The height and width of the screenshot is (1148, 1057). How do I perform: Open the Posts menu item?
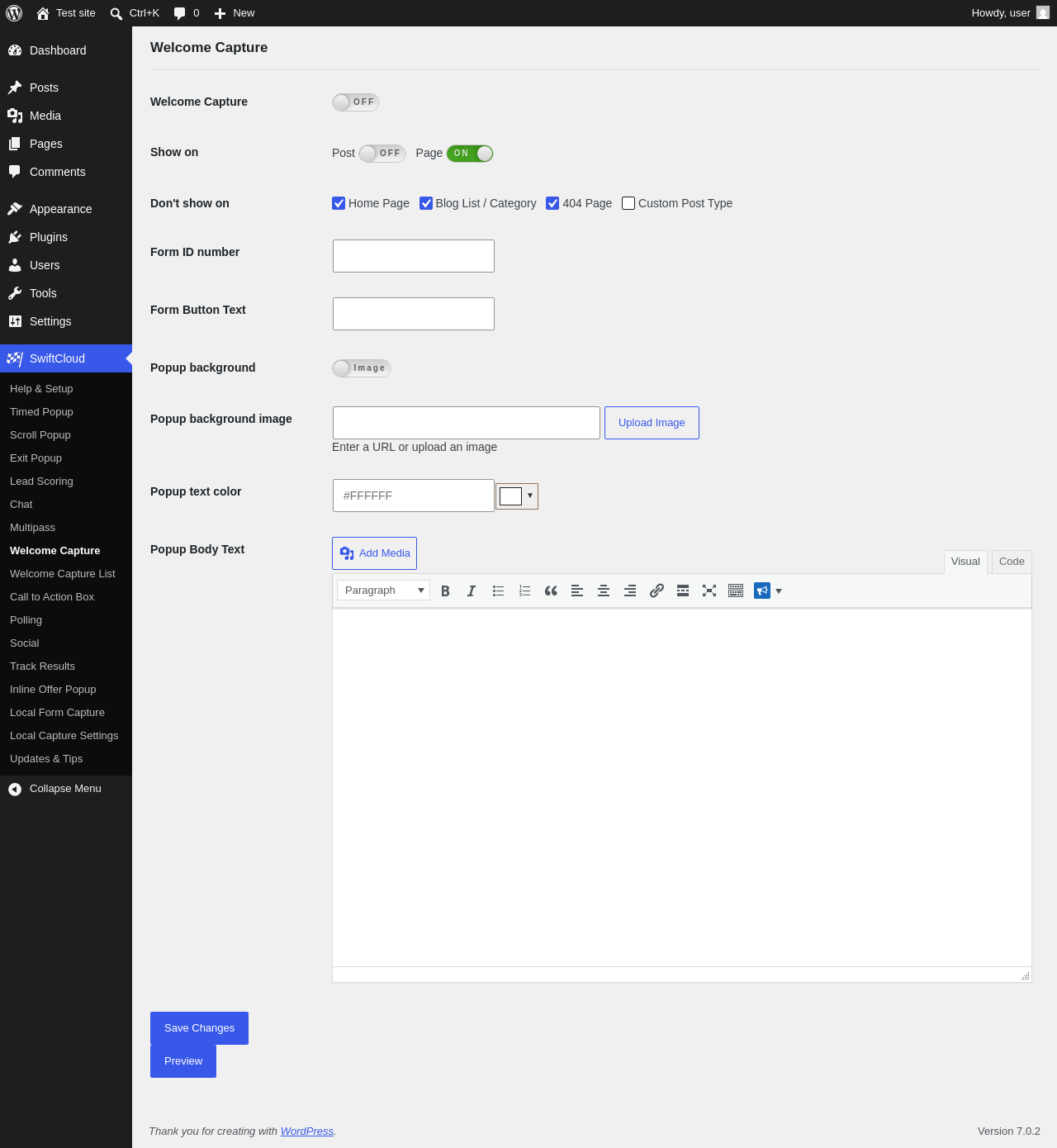pos(66,88)
